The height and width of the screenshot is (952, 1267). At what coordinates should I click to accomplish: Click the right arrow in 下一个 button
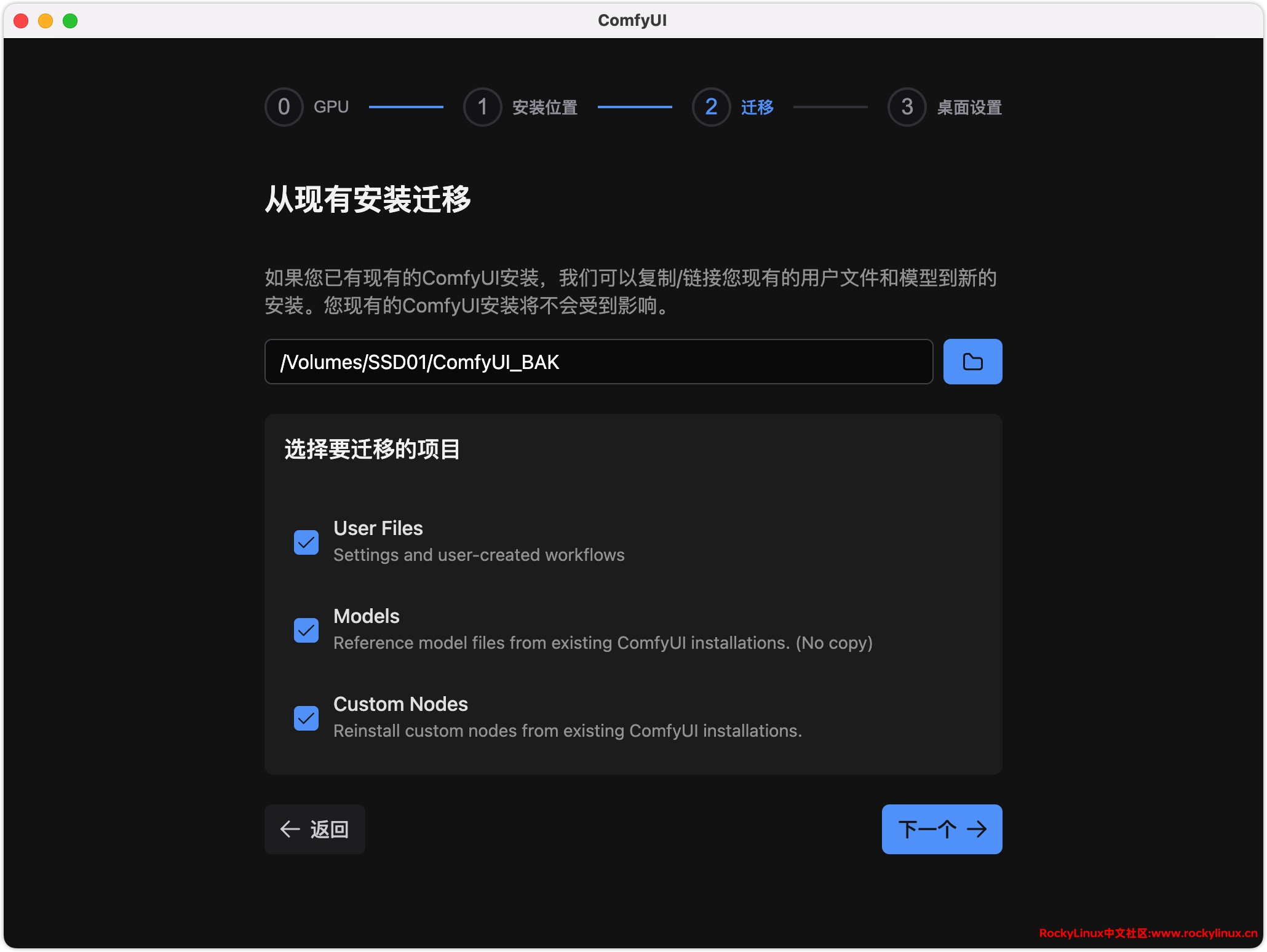[x=976, y=829]
